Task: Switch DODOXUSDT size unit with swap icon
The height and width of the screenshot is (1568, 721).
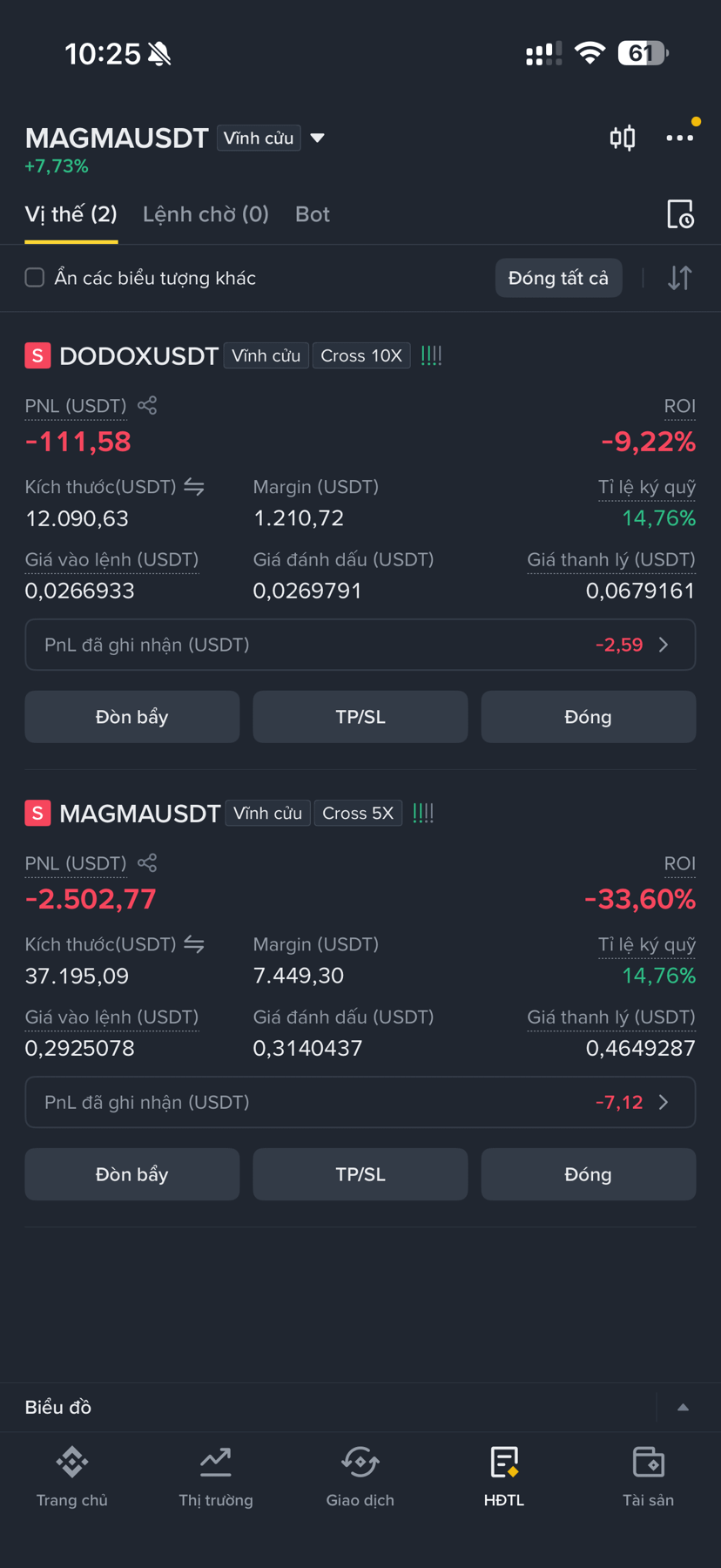Action: (x=194, y=487)
